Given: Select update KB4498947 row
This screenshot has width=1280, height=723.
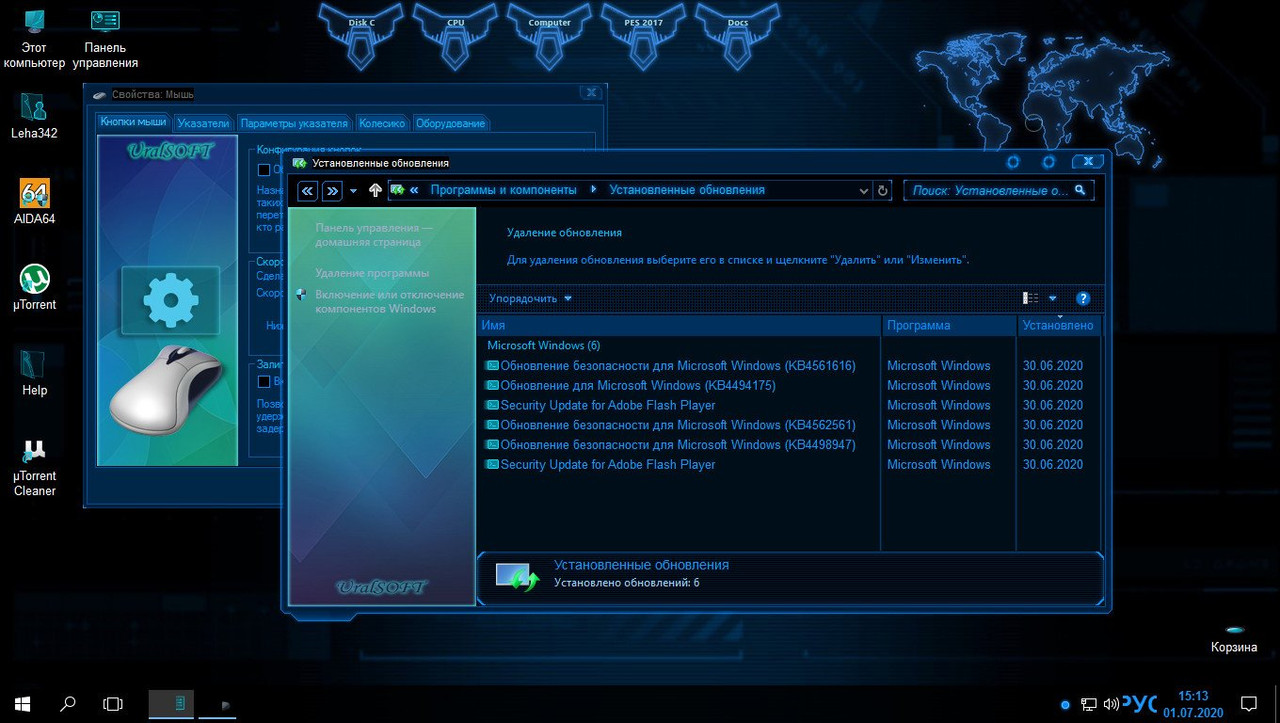Looking at the screenshot, I should [788, 445].
